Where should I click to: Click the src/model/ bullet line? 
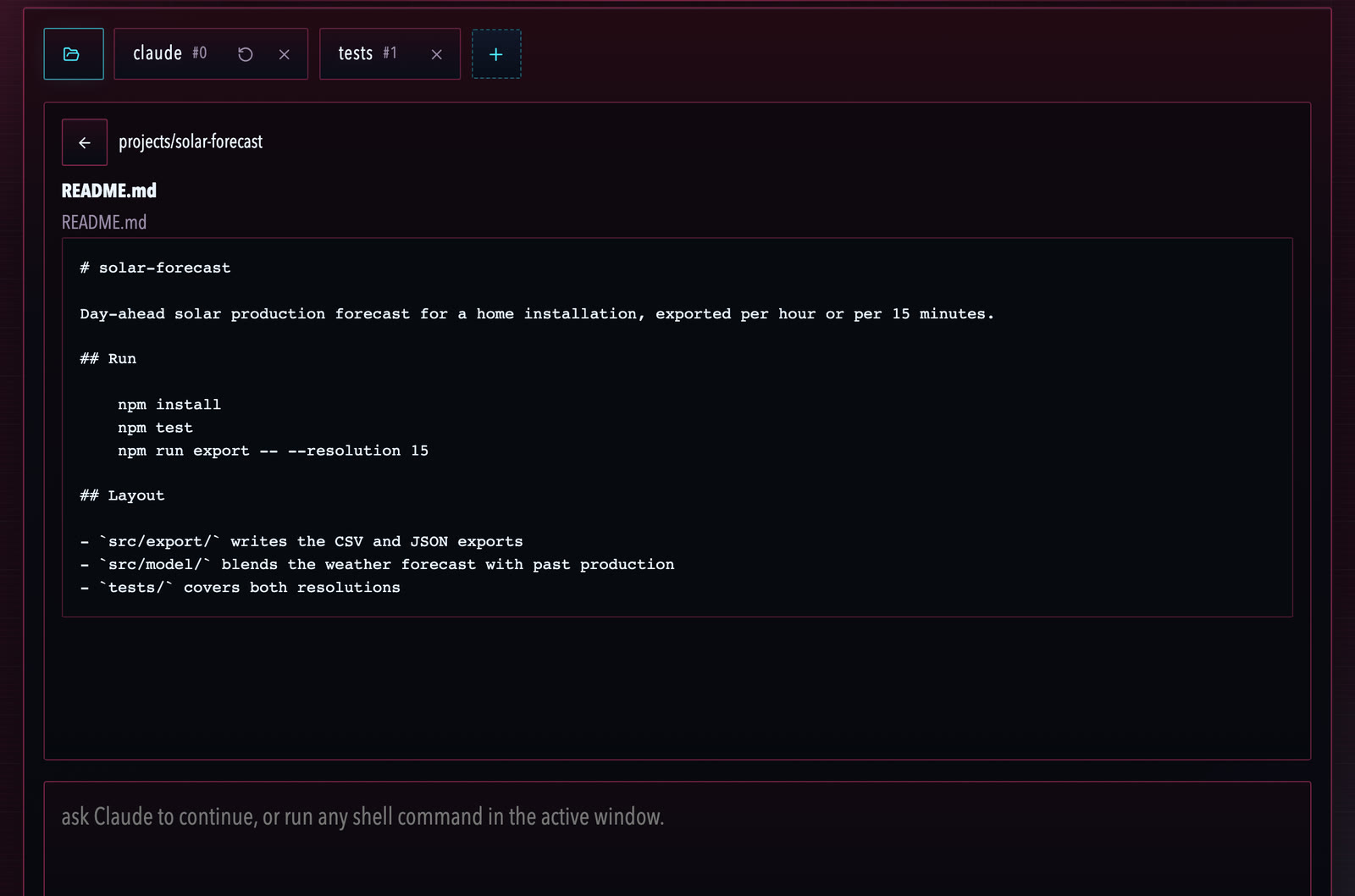(377, 564)
